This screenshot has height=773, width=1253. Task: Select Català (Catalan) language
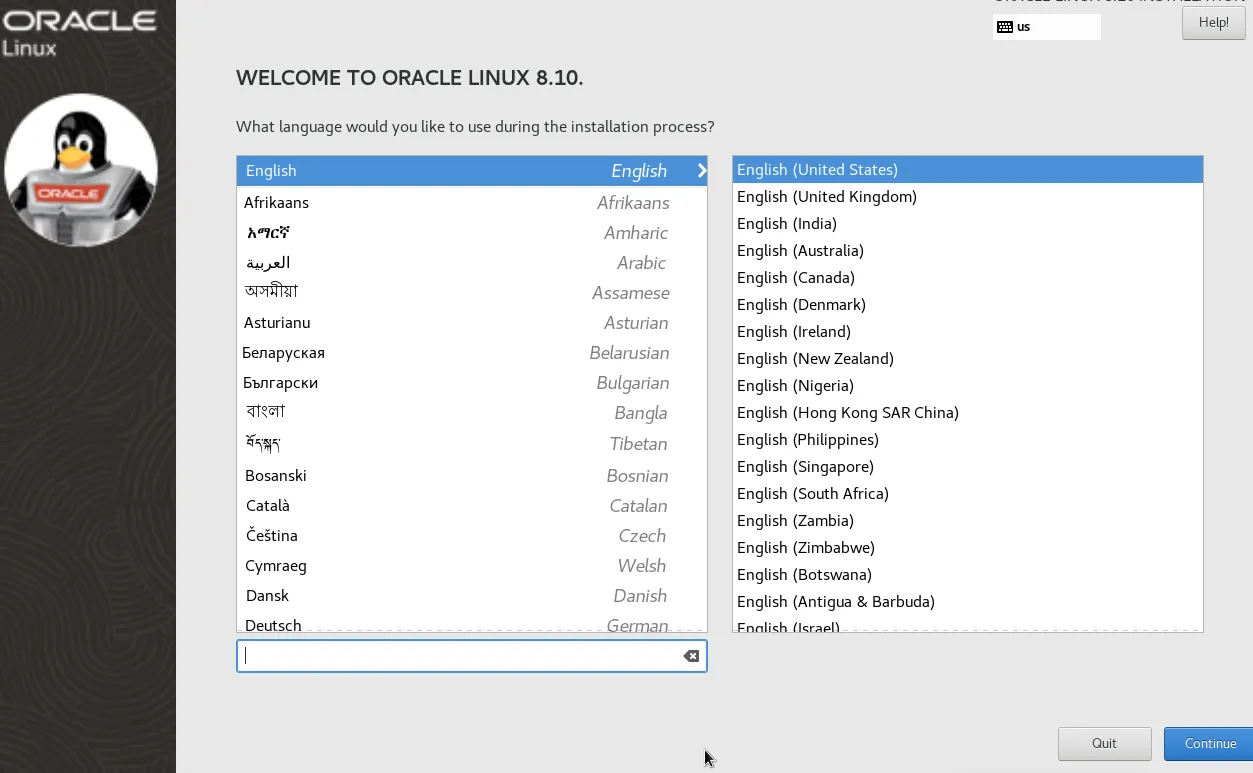click(x=472, y=505)
